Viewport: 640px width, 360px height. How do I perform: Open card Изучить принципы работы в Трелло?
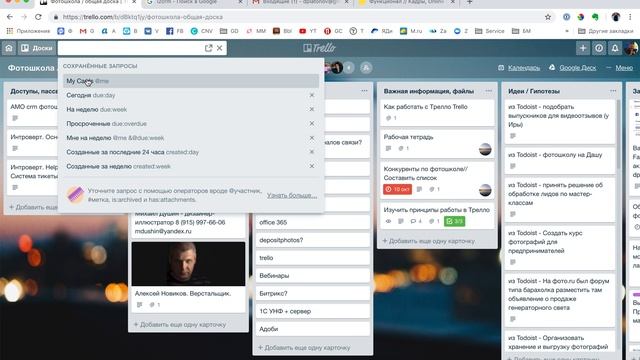click(x=437, y=216)
